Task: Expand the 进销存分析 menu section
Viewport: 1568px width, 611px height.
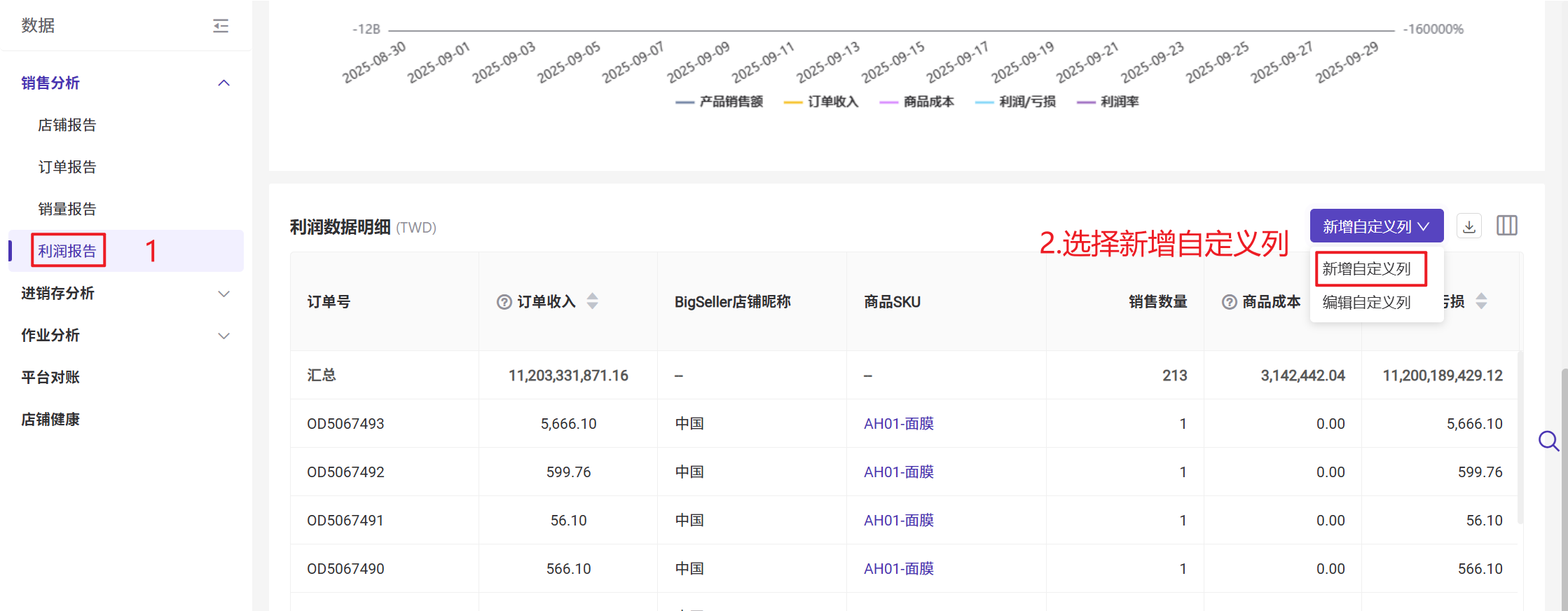Action: 223,294
